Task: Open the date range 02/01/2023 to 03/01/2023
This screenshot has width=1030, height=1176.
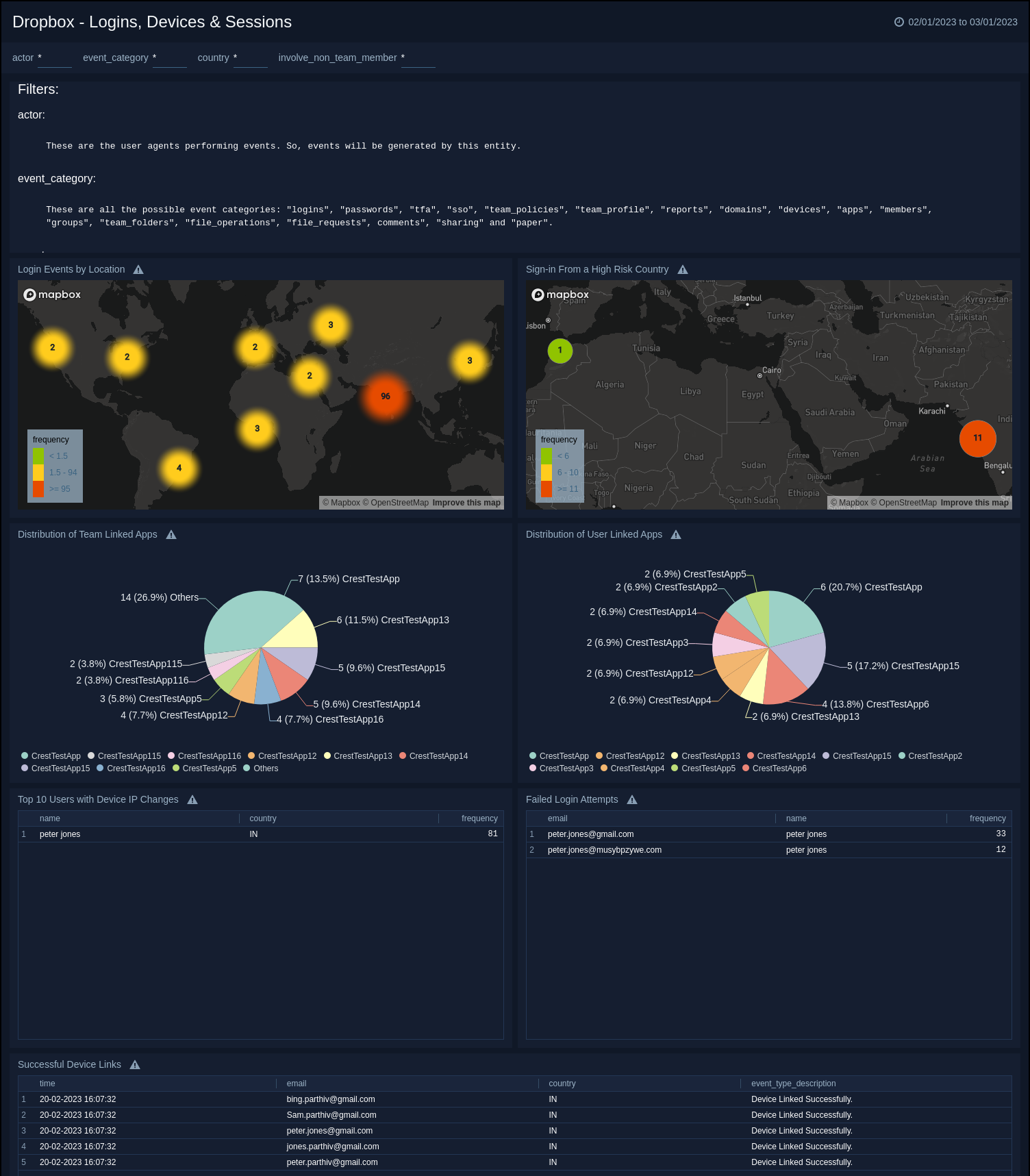Action: pyautogui.click(x=962, y=22)
